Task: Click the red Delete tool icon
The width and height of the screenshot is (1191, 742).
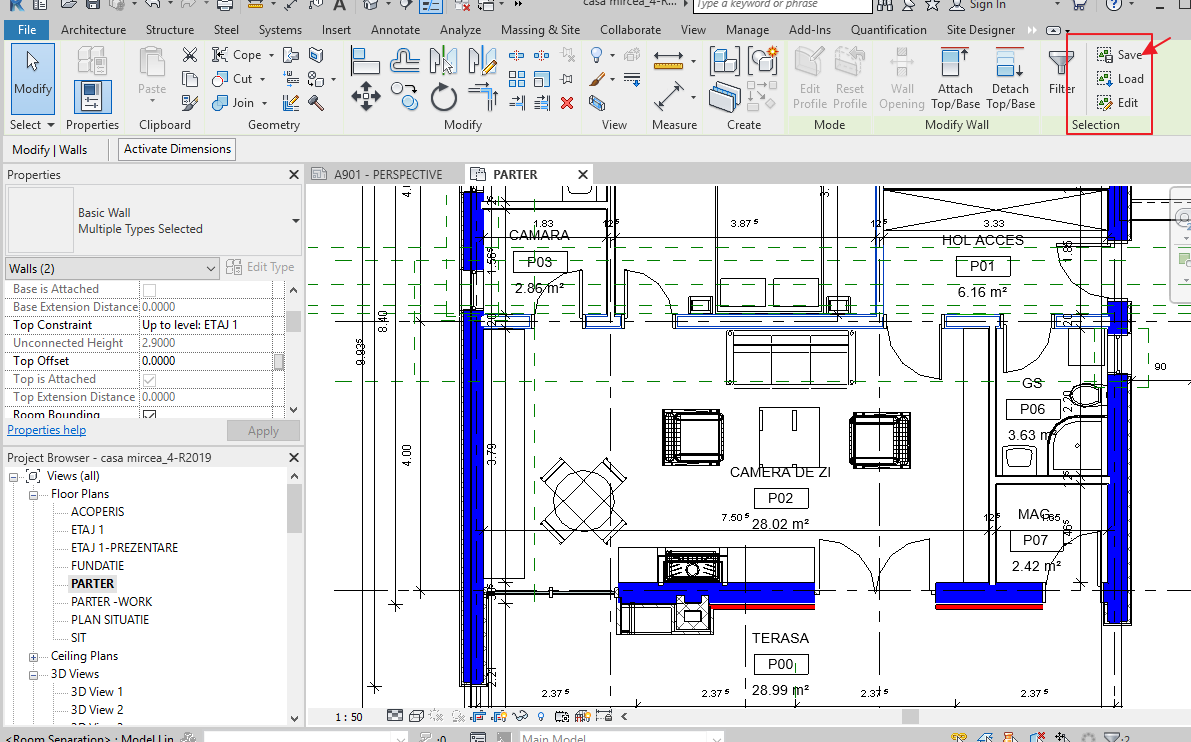Action: 566,102
